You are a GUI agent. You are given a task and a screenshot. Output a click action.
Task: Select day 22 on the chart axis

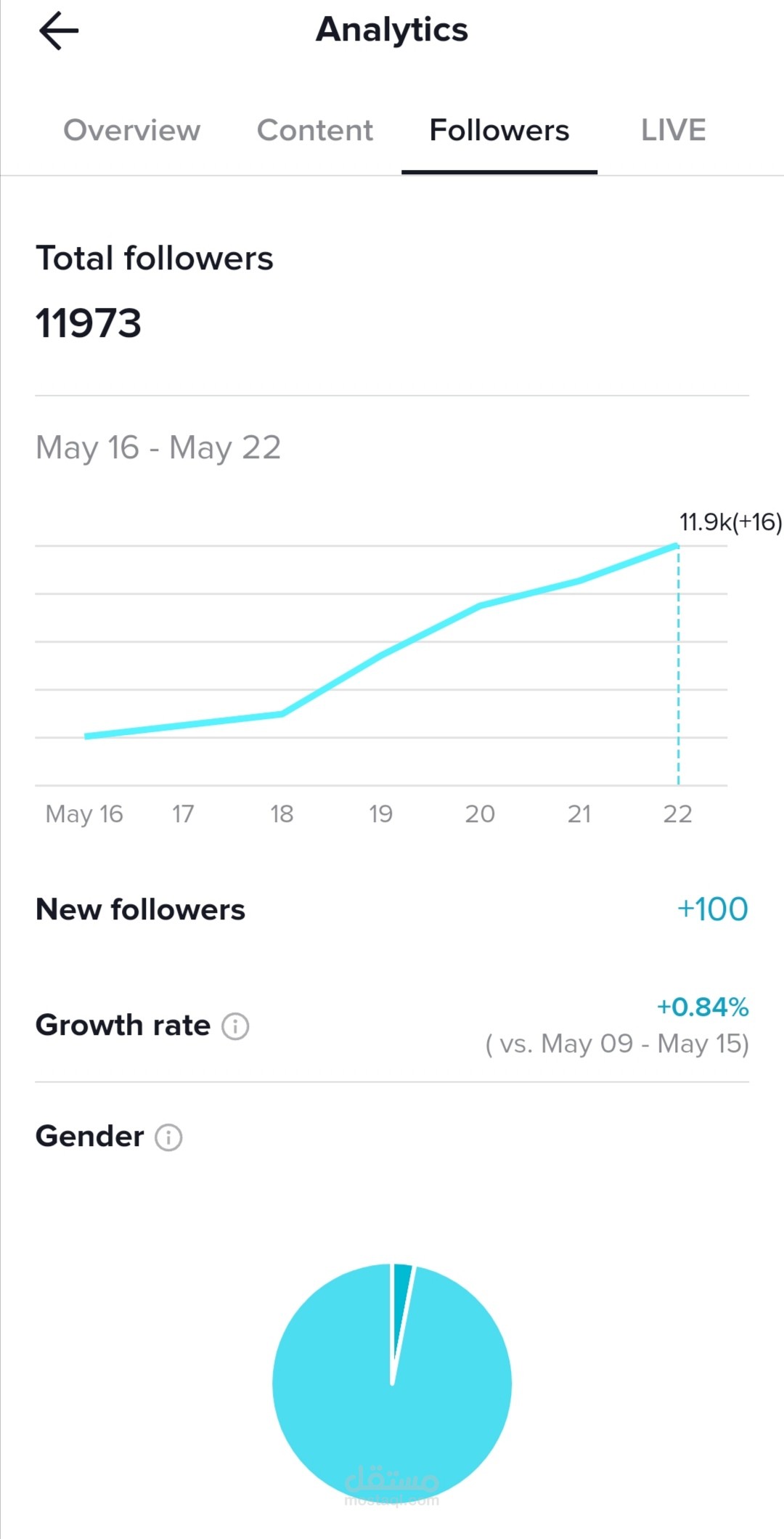coord(677,814)
